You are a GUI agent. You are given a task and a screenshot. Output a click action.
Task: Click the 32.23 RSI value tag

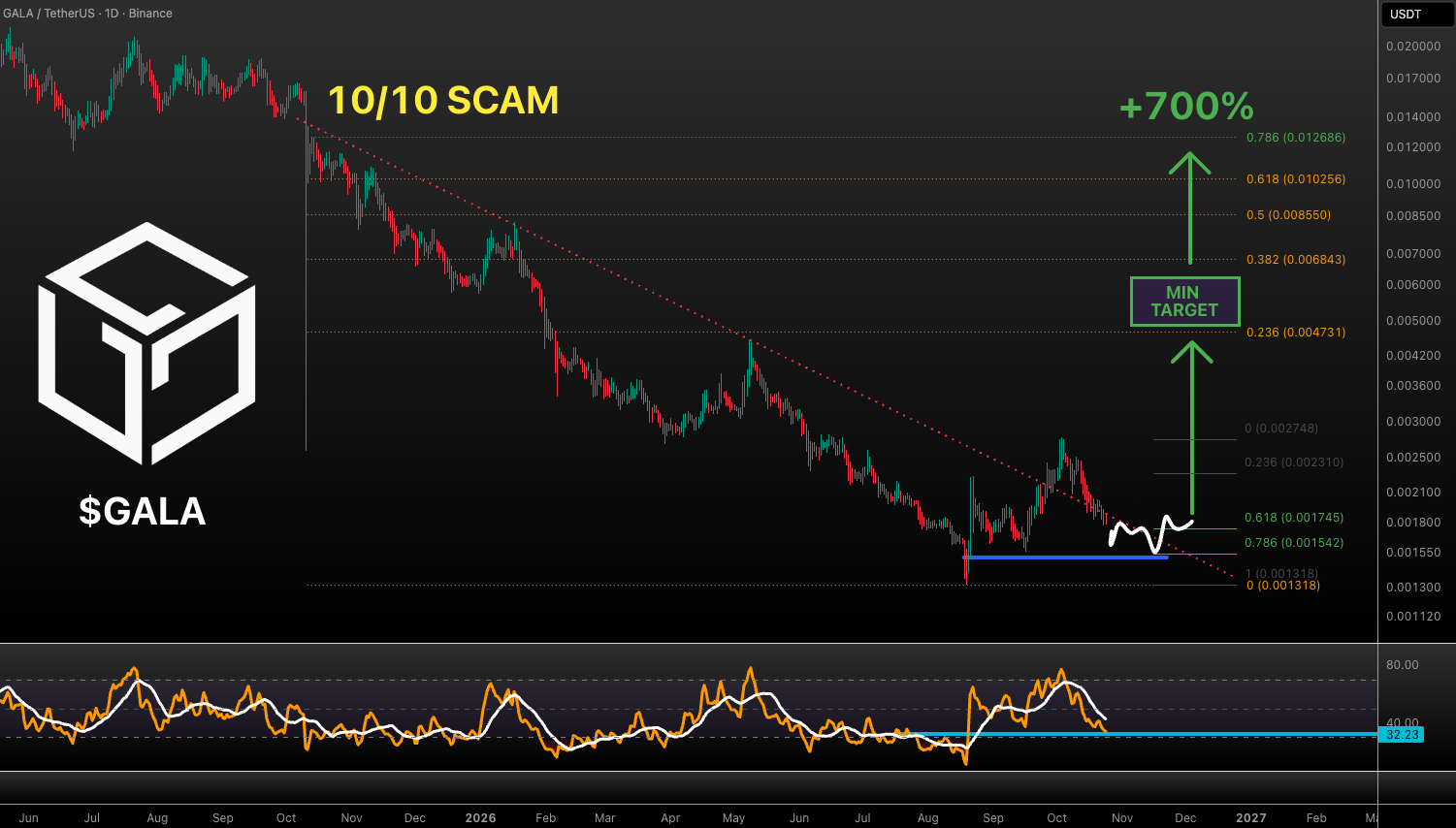[1403, 735]
